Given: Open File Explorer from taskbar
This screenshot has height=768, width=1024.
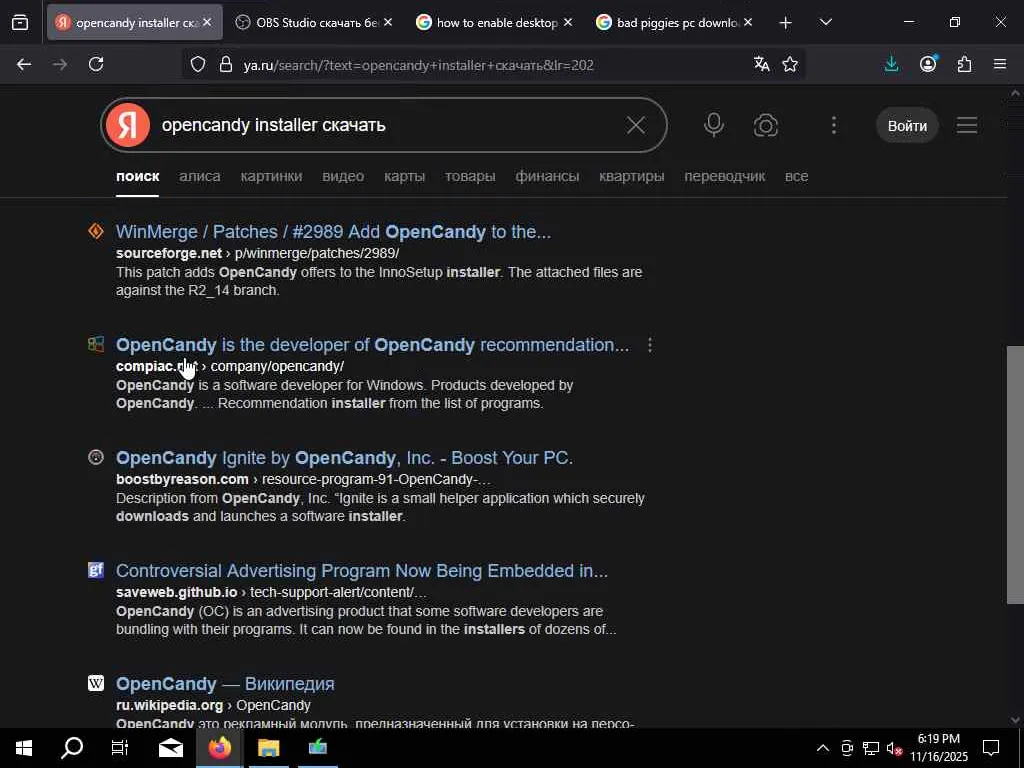Looking at the screenshot, I should pos(268,748).
